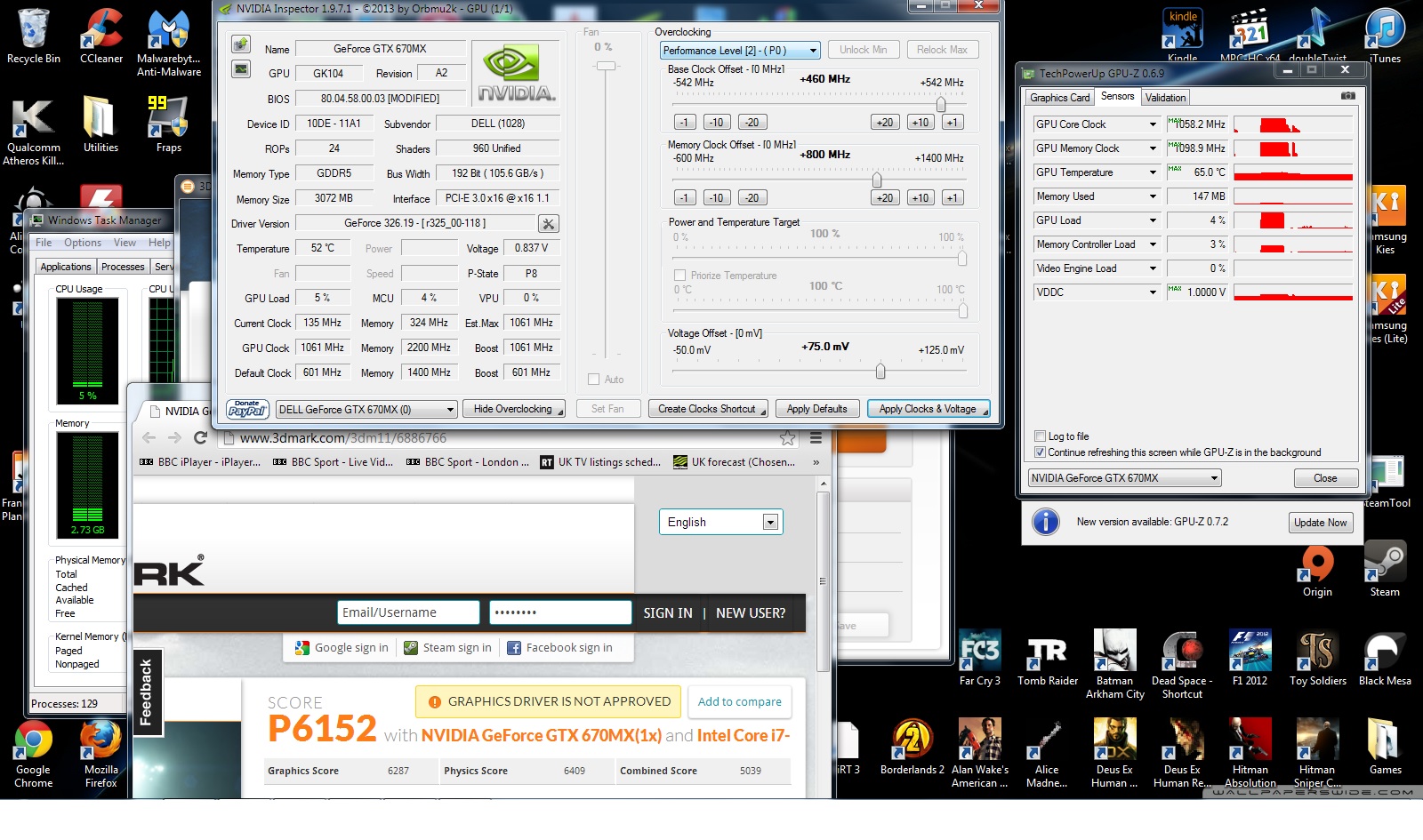
Task: Click the Memory Clock Offset slider handle
Action: (876, 180)
